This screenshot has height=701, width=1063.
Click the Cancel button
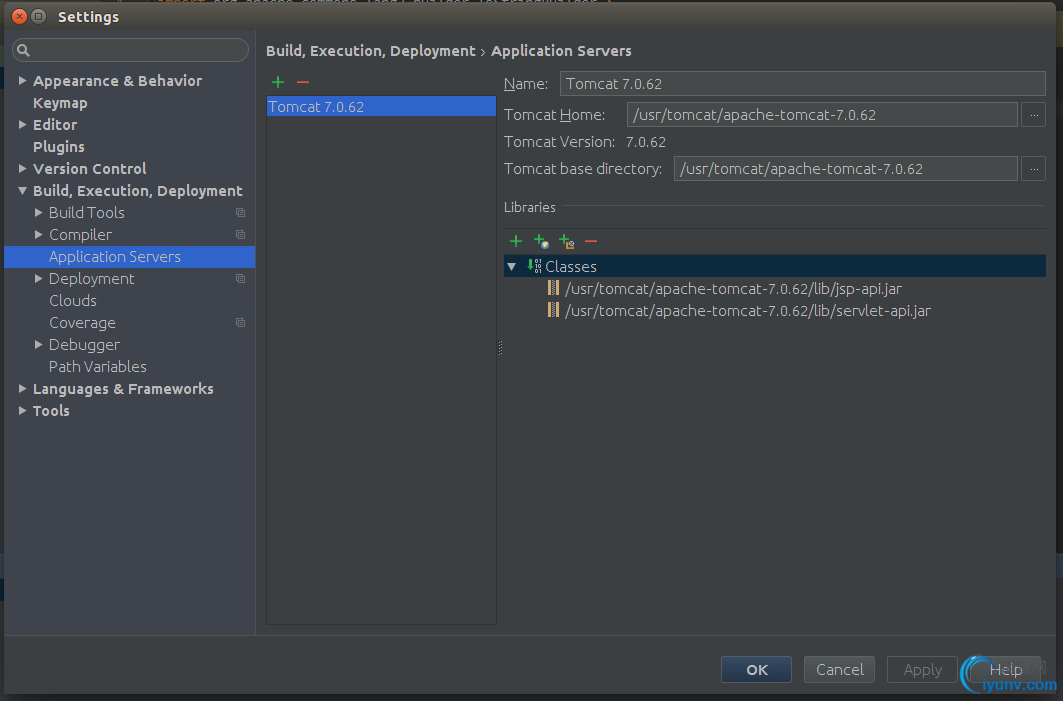click(x=839, y=670)
